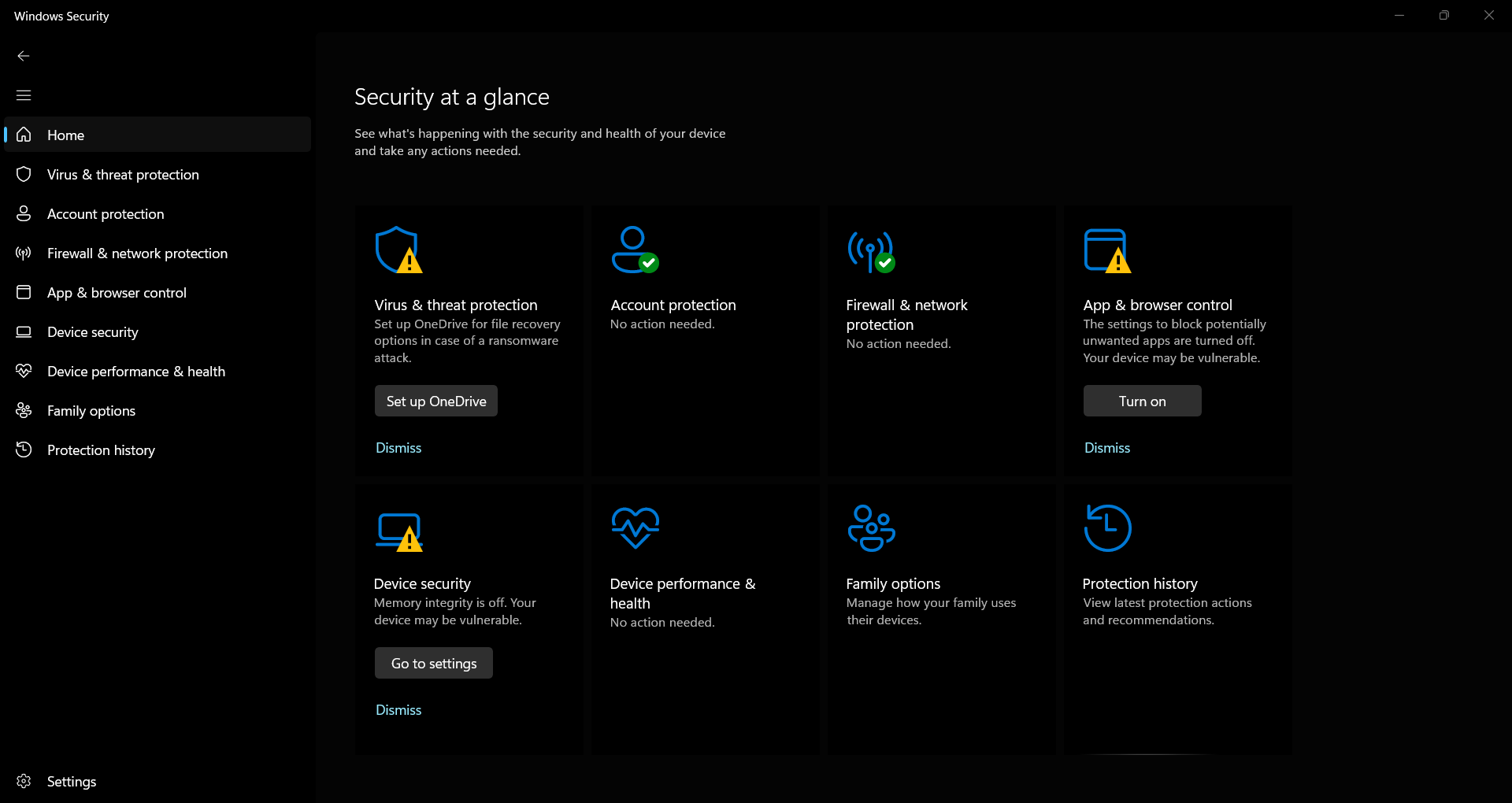Click the App & browser window icon in sidebar
Viewport: 1512px width, 803px height.
point(24,292)
